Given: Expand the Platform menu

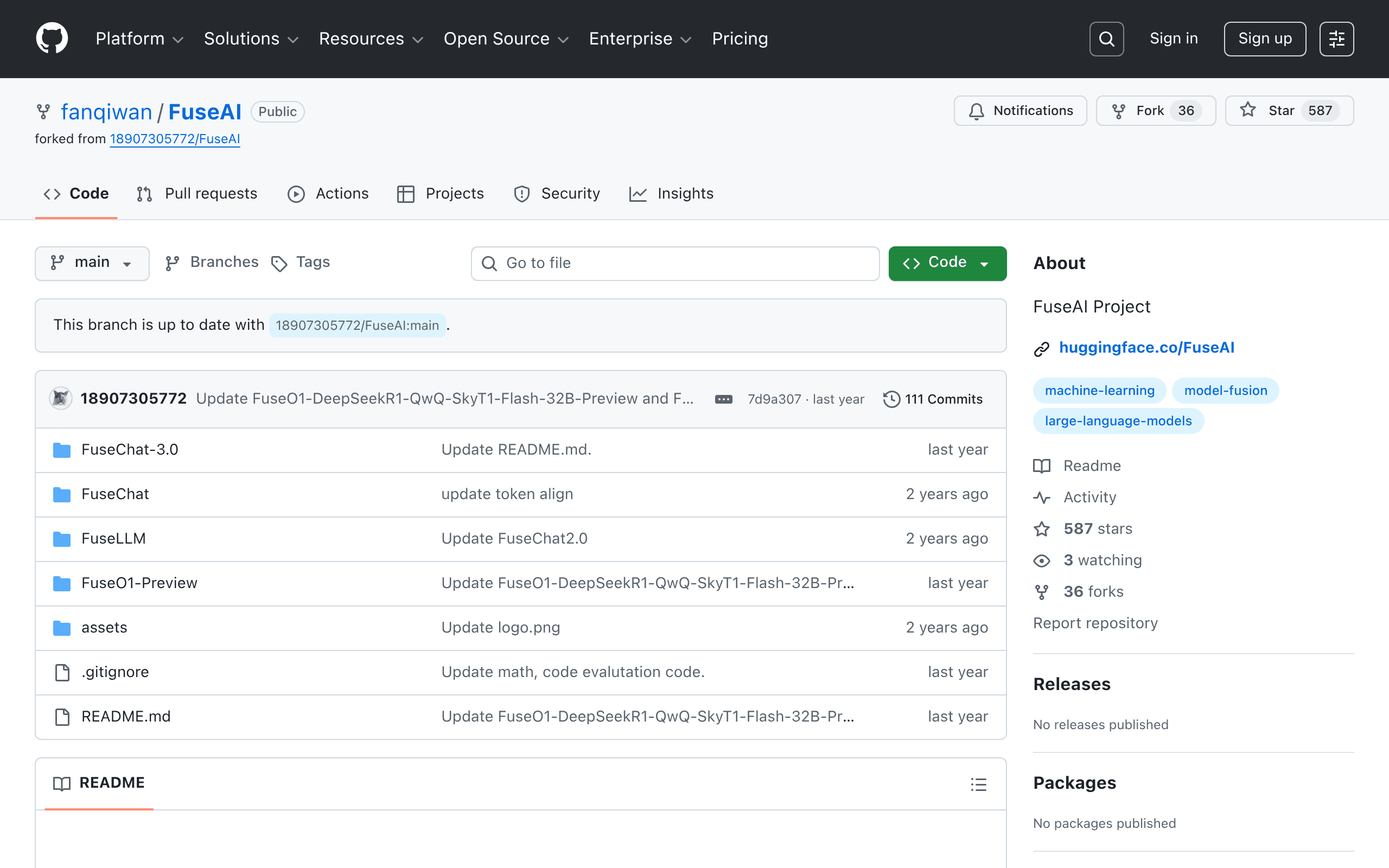Looking at the screenshot, I should 139,39.
